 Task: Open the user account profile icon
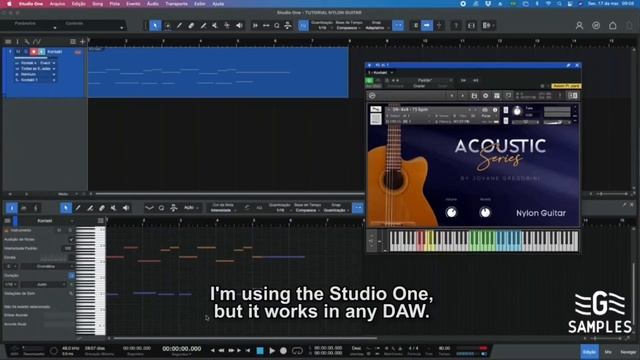point(579,26)
